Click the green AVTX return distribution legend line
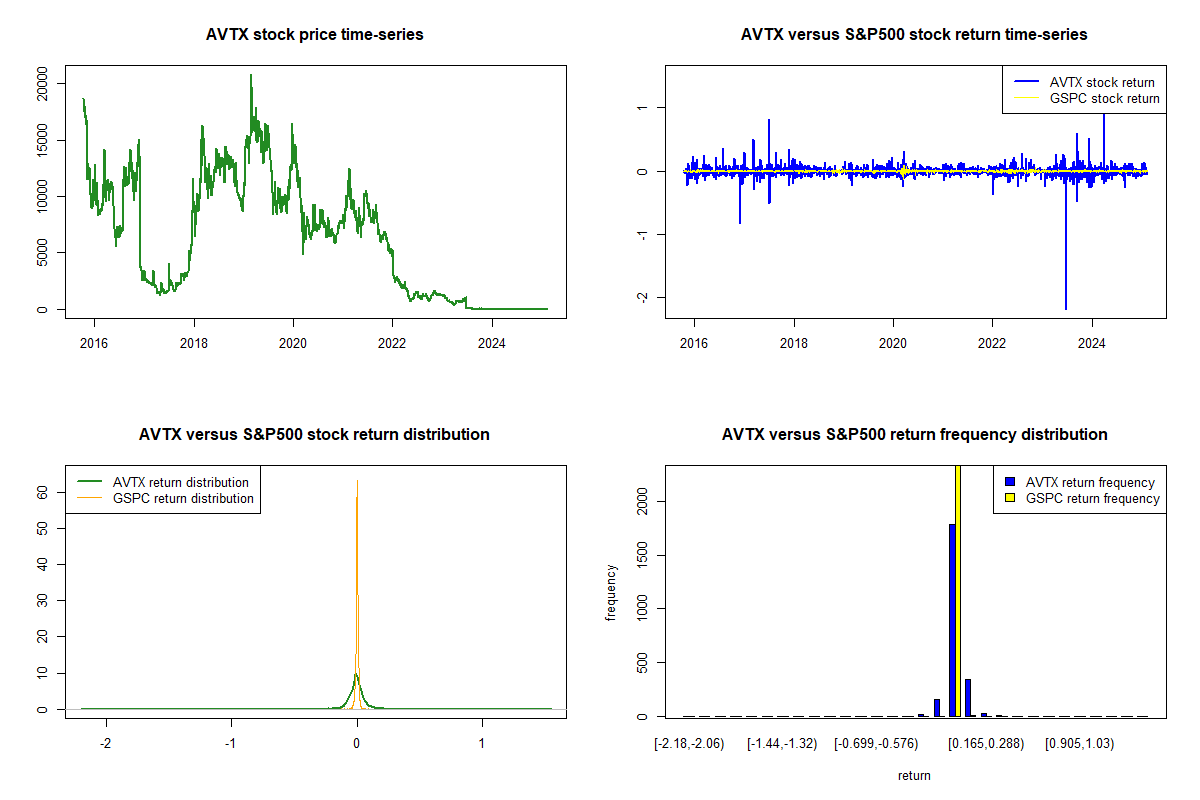Viewport: 1200px width, 800px height. click(89, 482)
